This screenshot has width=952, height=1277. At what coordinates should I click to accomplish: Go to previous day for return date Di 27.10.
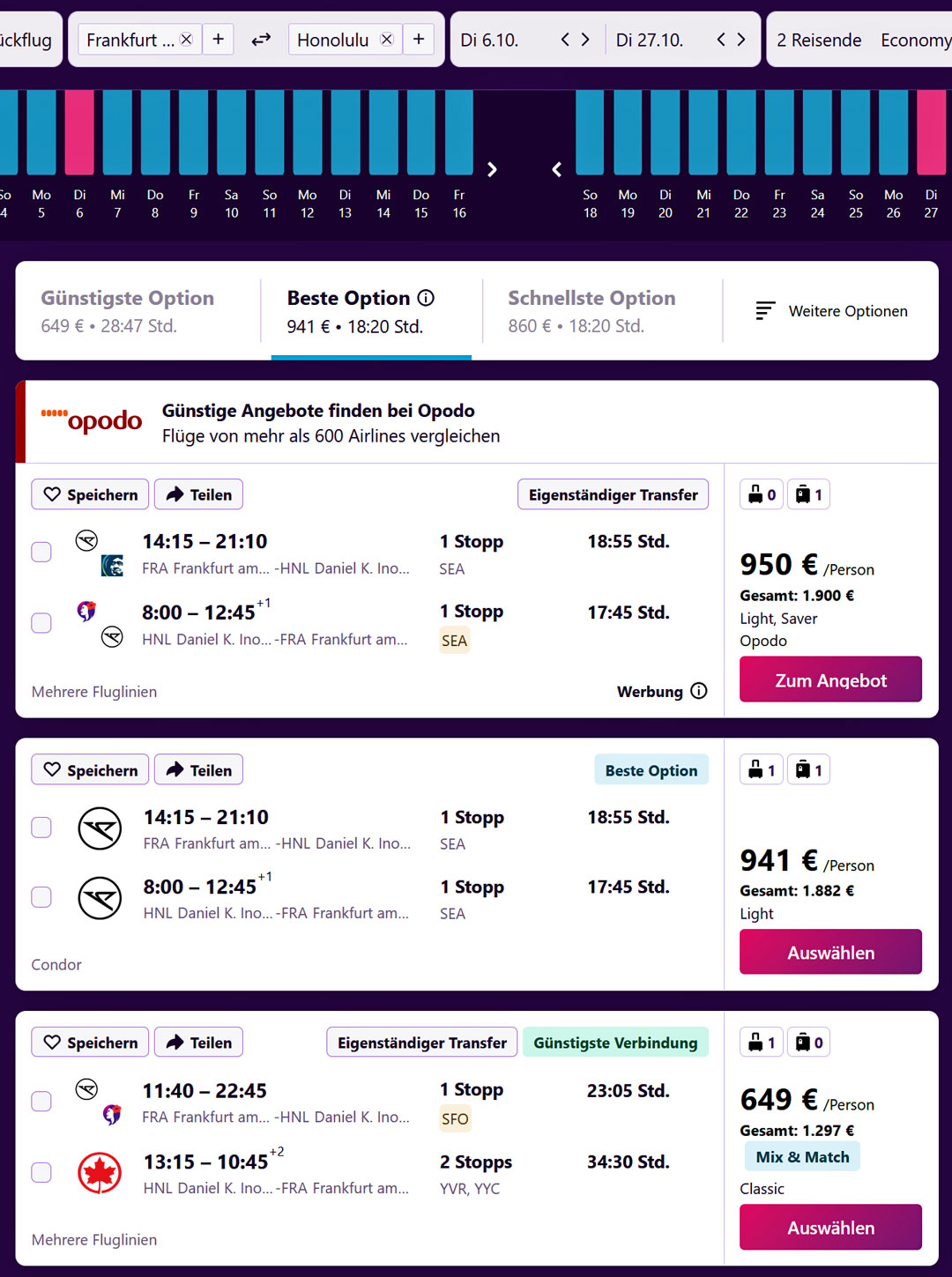tap(721, 40)
